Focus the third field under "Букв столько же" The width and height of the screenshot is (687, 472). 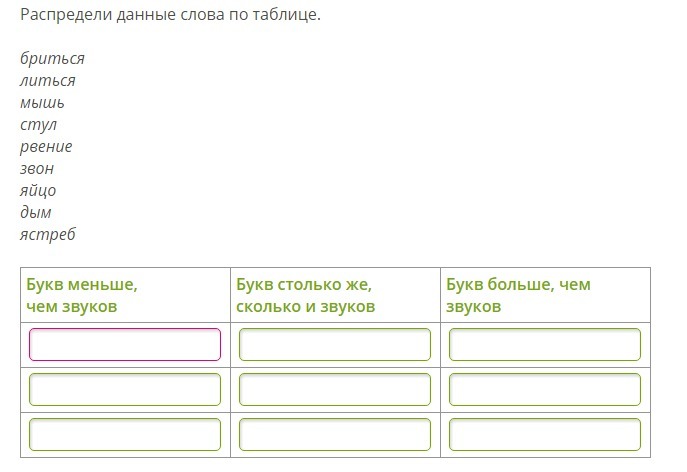[335, 434]
